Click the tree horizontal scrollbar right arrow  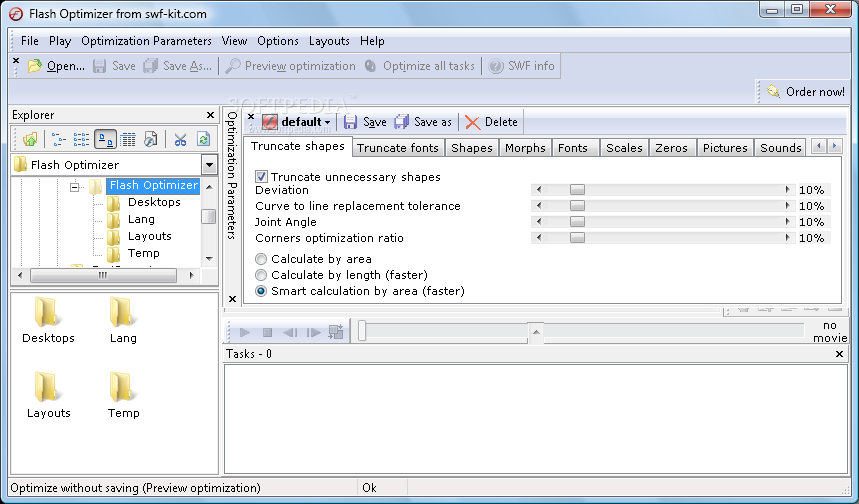[x=191, y=276]
